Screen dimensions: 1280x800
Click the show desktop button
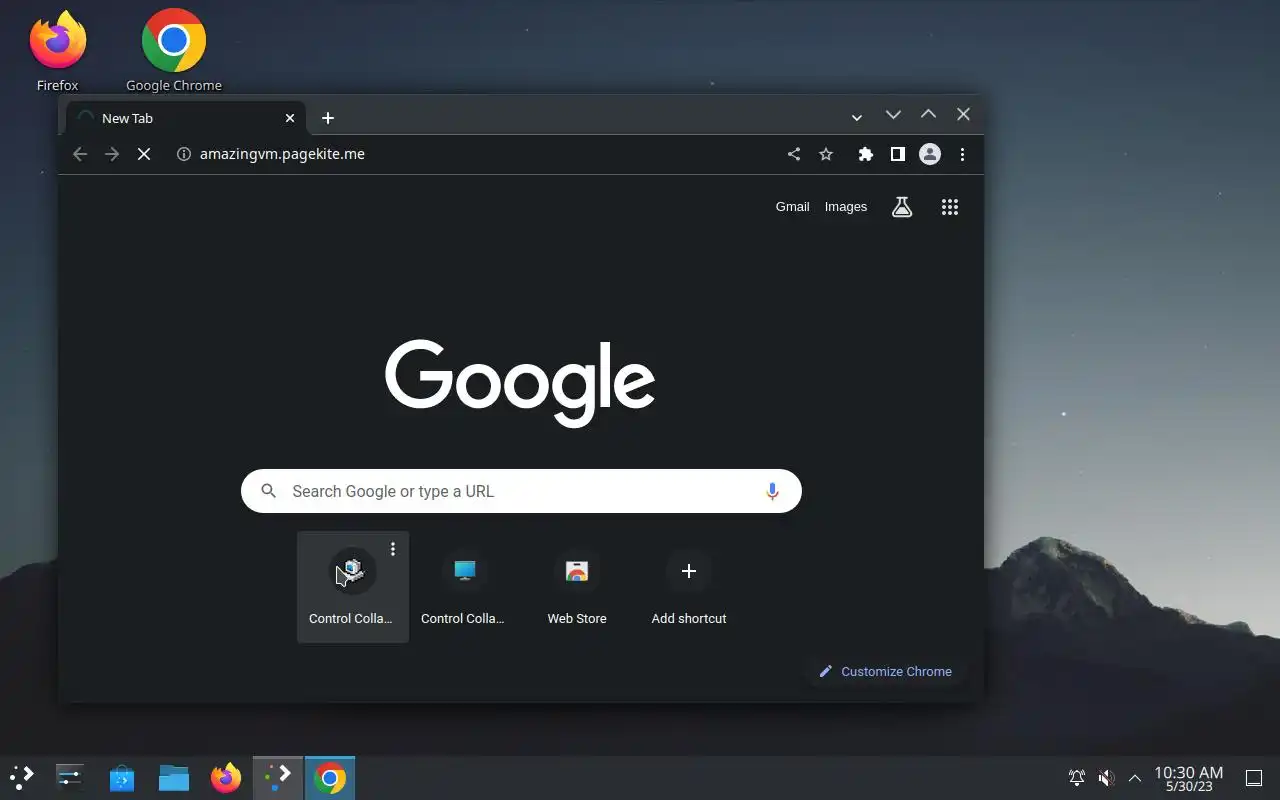[x=1254, y=778]
